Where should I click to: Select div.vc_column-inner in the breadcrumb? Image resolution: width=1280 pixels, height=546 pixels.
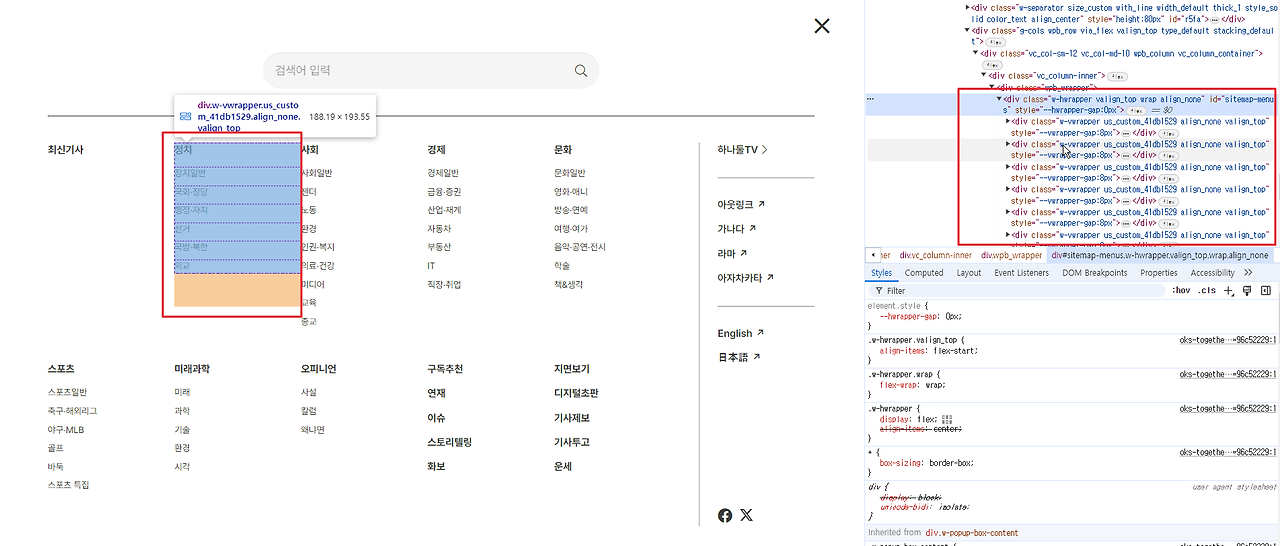[935, 255]
